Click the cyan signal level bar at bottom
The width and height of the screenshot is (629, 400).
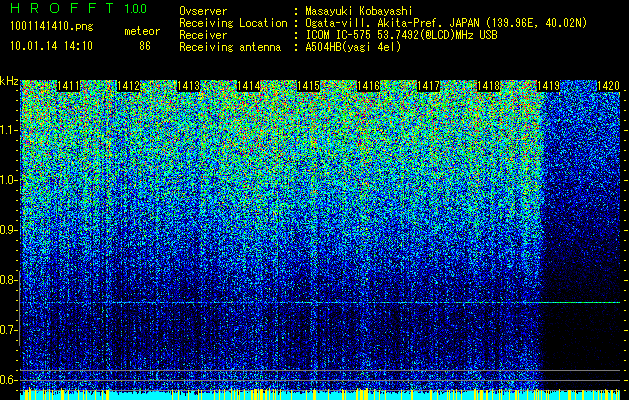click(320, 395)
